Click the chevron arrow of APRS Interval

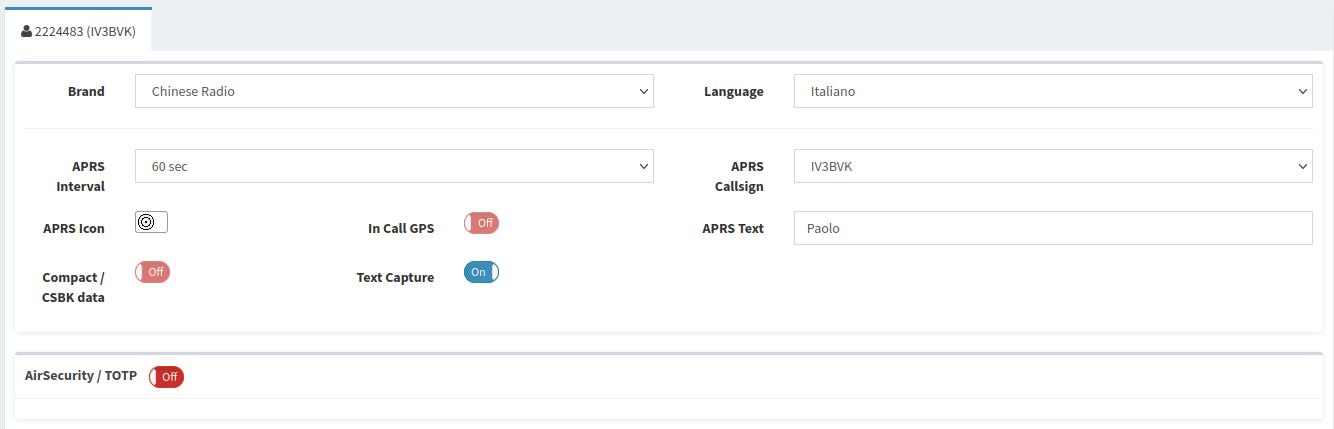click(643, 166)
